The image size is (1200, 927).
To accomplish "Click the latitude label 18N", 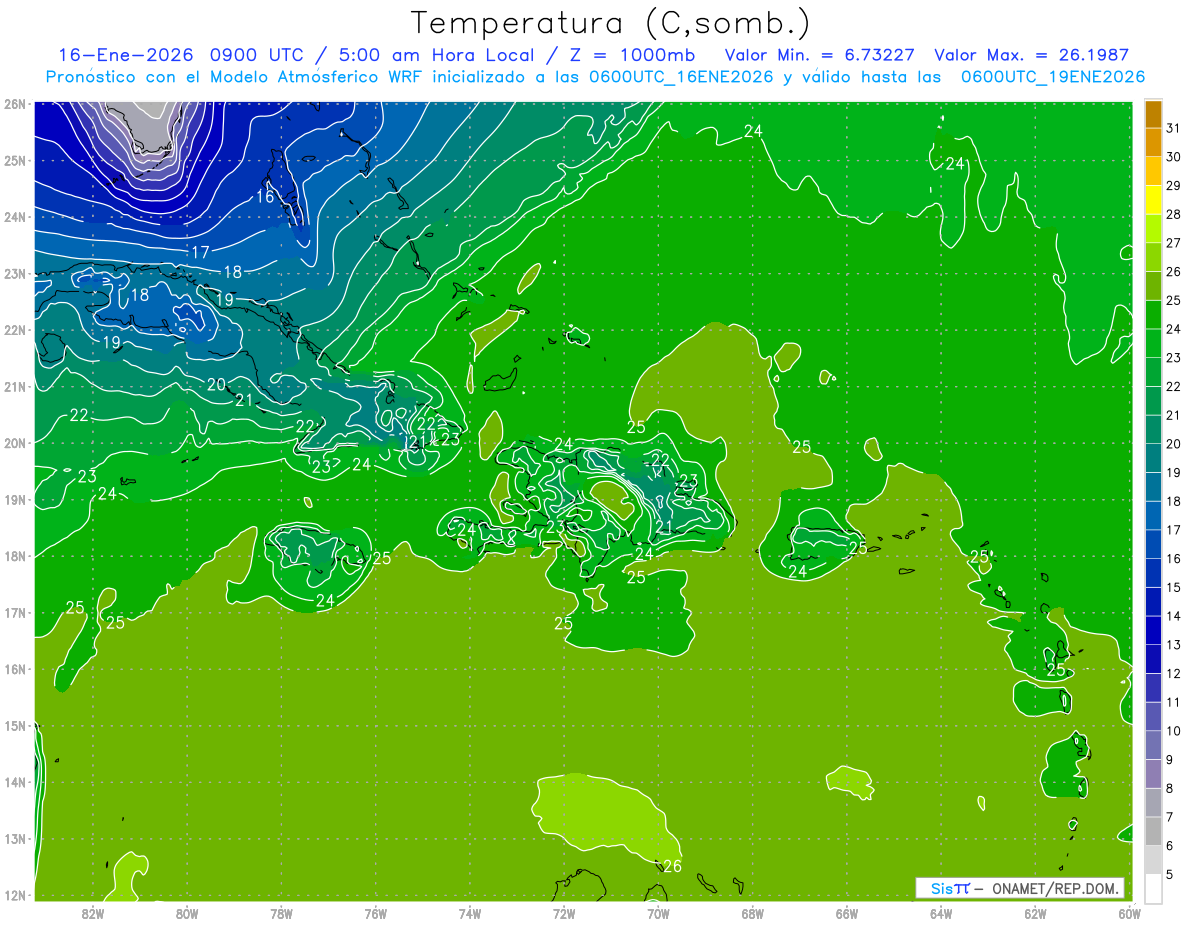I will 15,556.
